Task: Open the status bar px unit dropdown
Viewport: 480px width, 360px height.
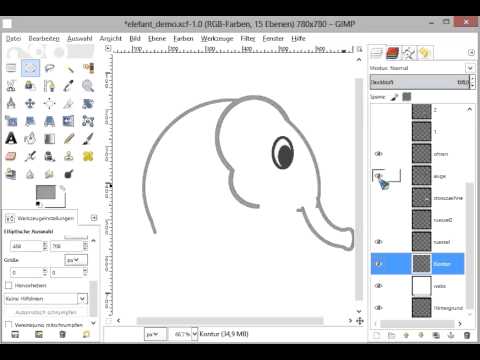Action: (155, 334)
